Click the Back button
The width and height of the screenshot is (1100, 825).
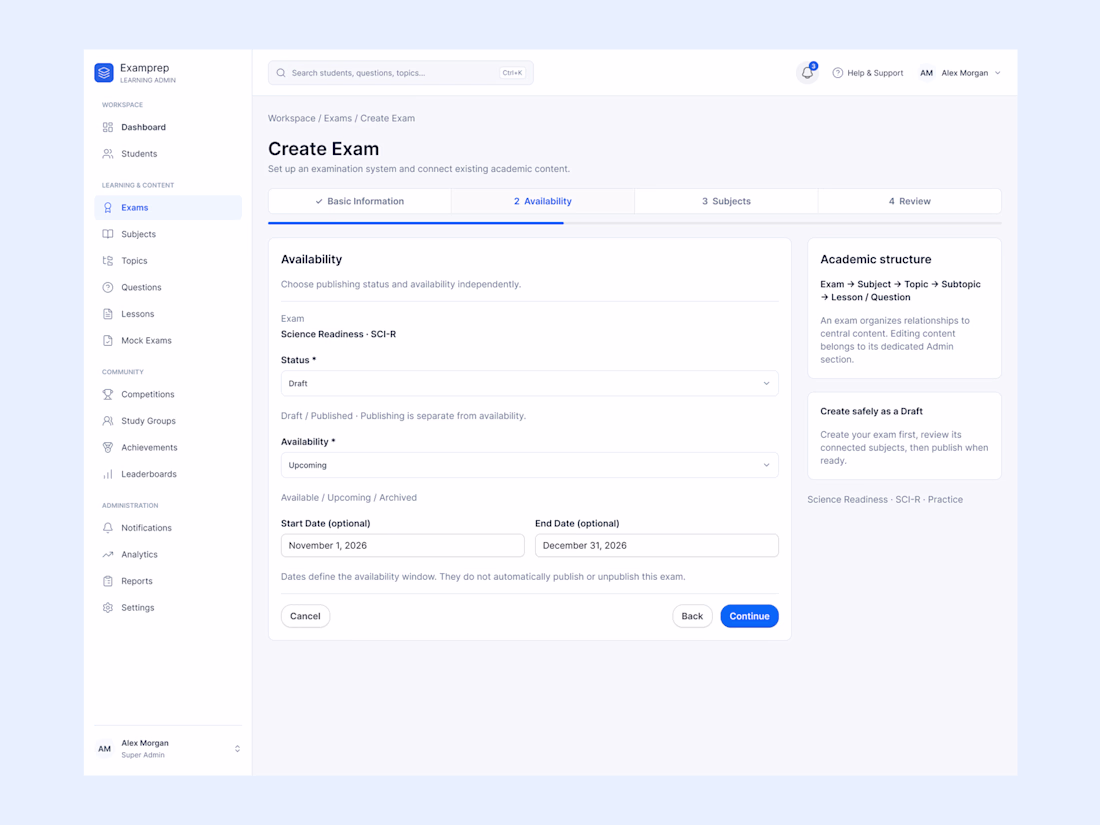[x=692, y=616]
